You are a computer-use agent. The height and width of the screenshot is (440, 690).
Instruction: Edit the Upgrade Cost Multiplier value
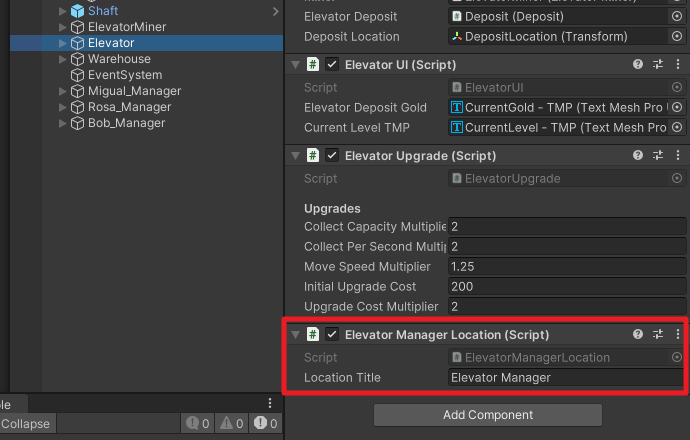point(567,307)
